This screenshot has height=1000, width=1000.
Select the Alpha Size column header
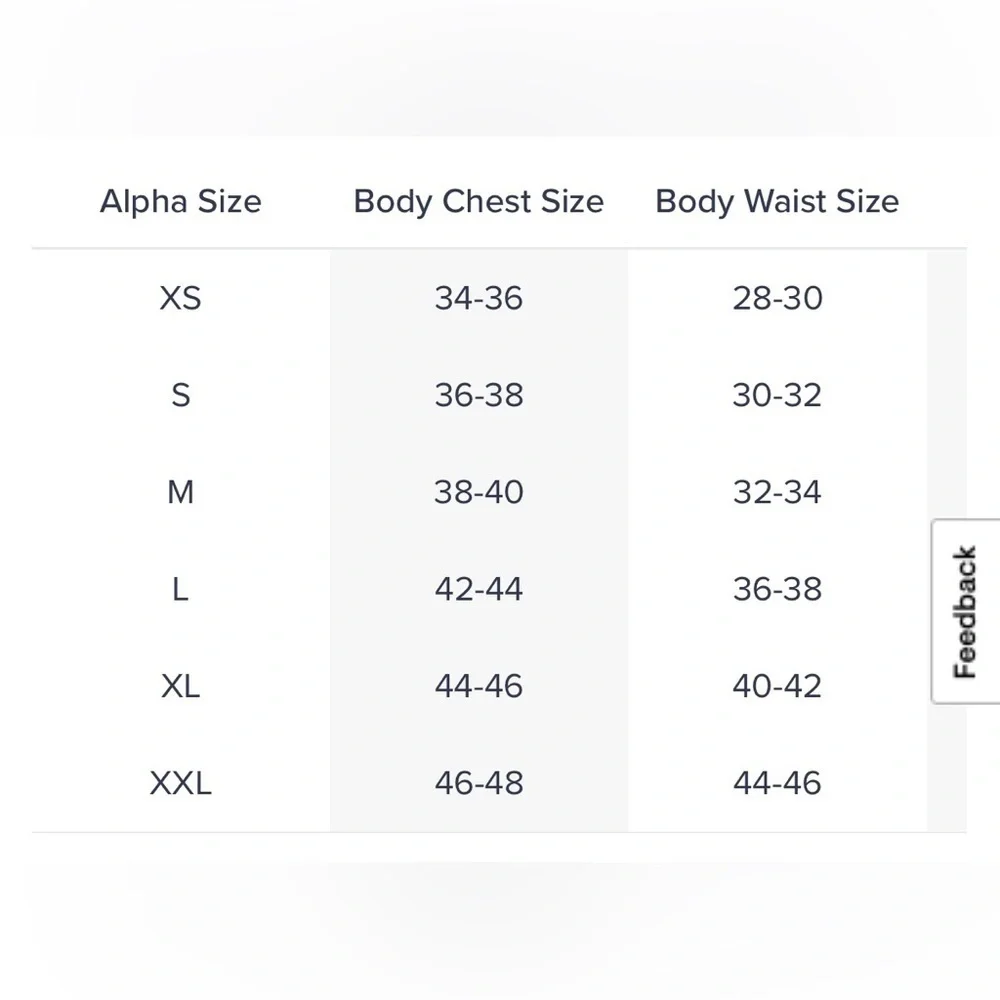[x=180, y=202]
